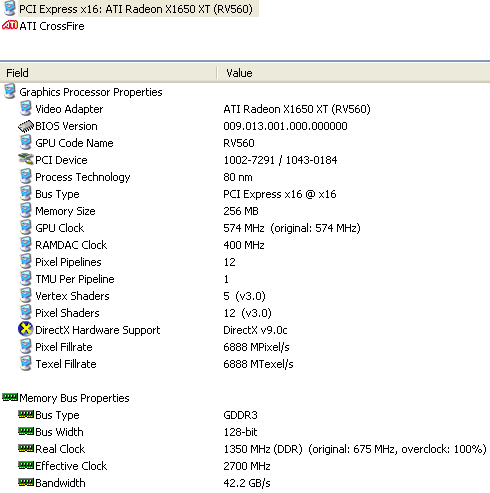This screenshot has height=493, width=490.
Task: Click the Texel Fillrate icon
Action: (26, 363)
